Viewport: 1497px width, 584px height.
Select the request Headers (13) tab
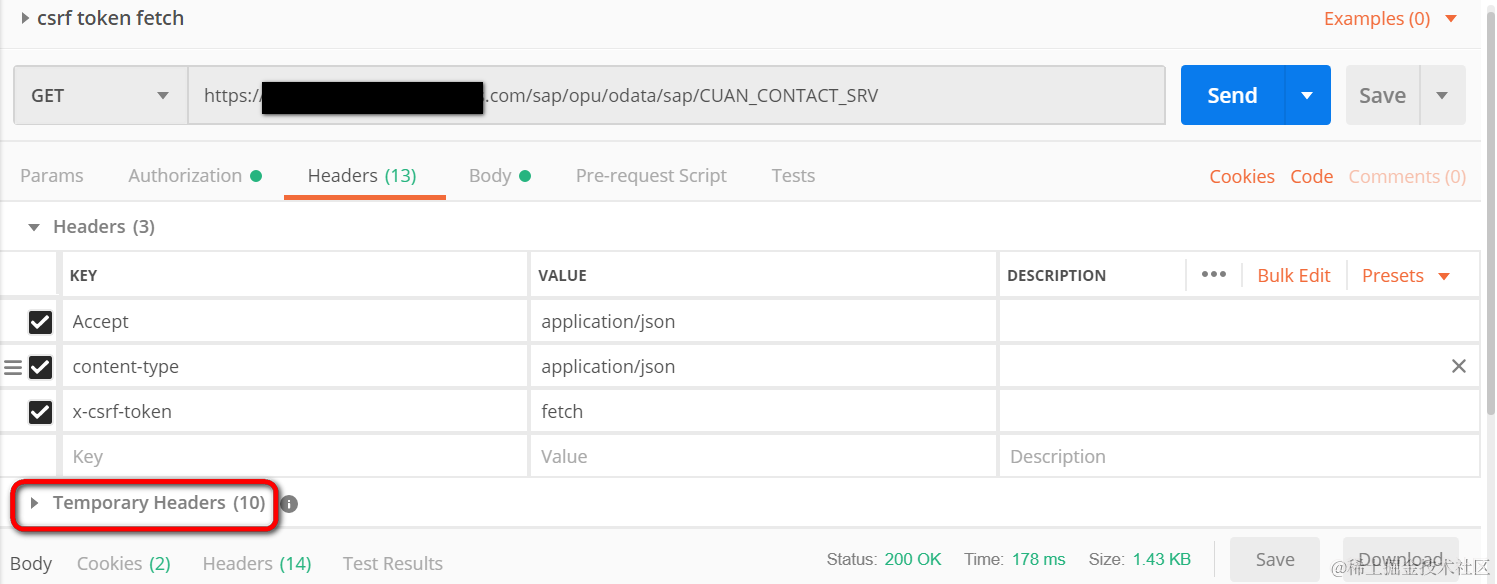[x=362, y=175]
